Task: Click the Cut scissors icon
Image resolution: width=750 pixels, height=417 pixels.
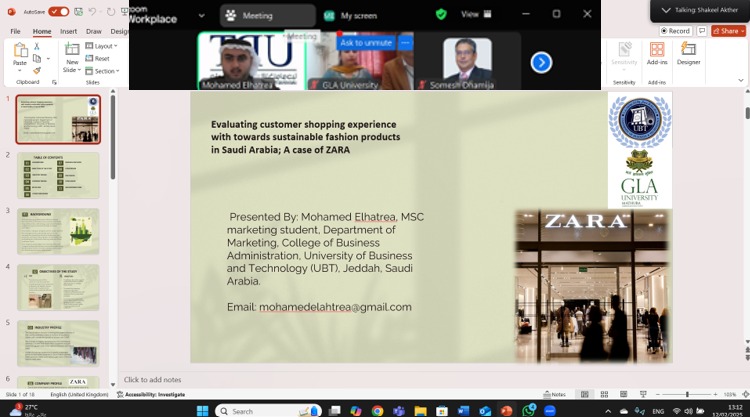Action: (x=37, y=46)
